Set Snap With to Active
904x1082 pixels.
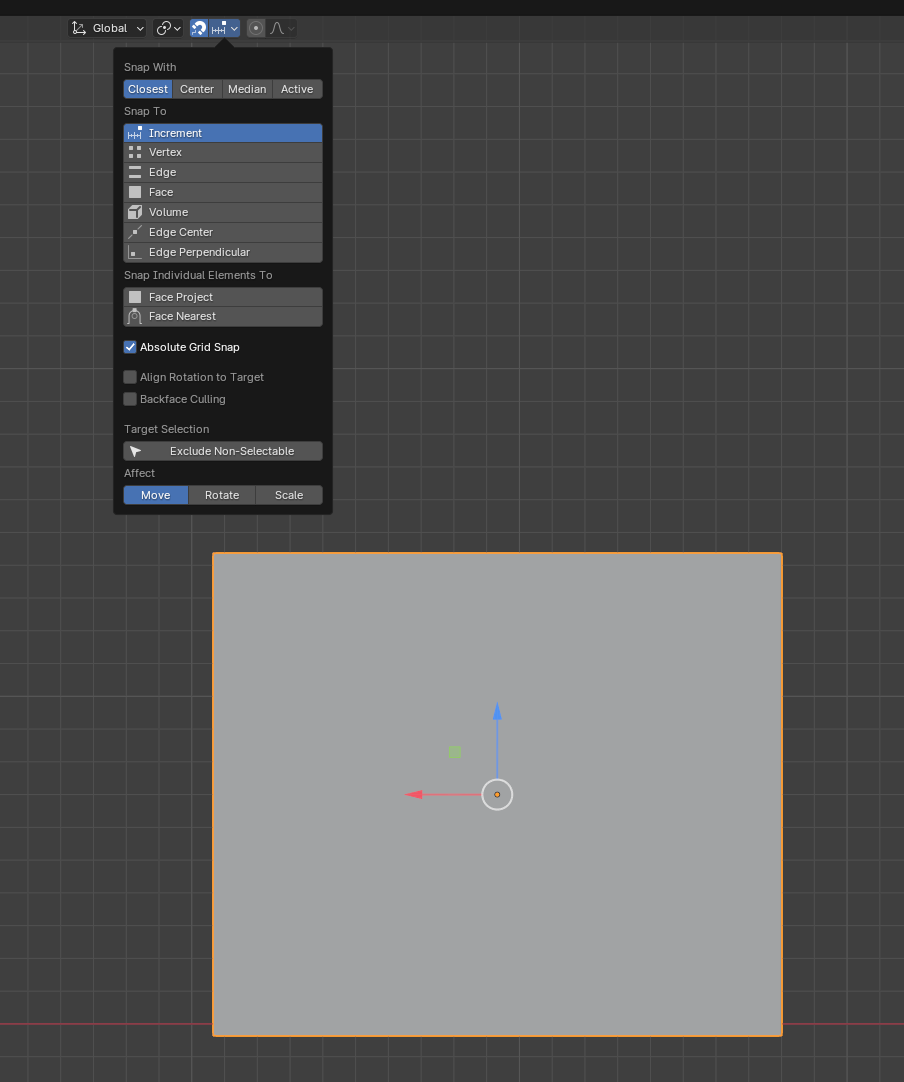pyautogui.click(x=297, y=89)
